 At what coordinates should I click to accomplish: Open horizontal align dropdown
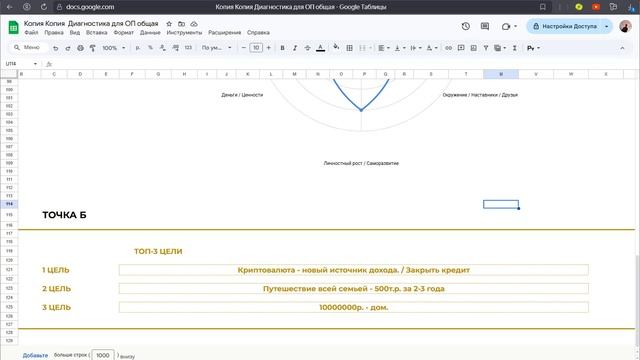click(383, 48)
